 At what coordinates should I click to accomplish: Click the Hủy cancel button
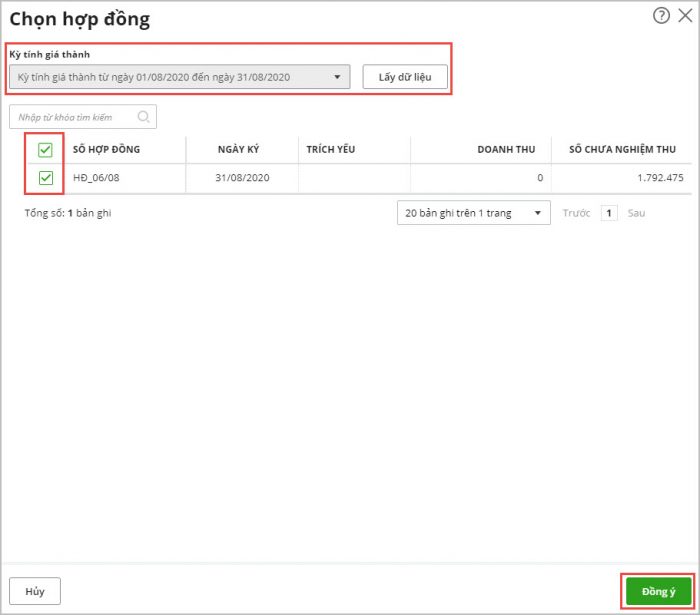click(x=35, y=591)
